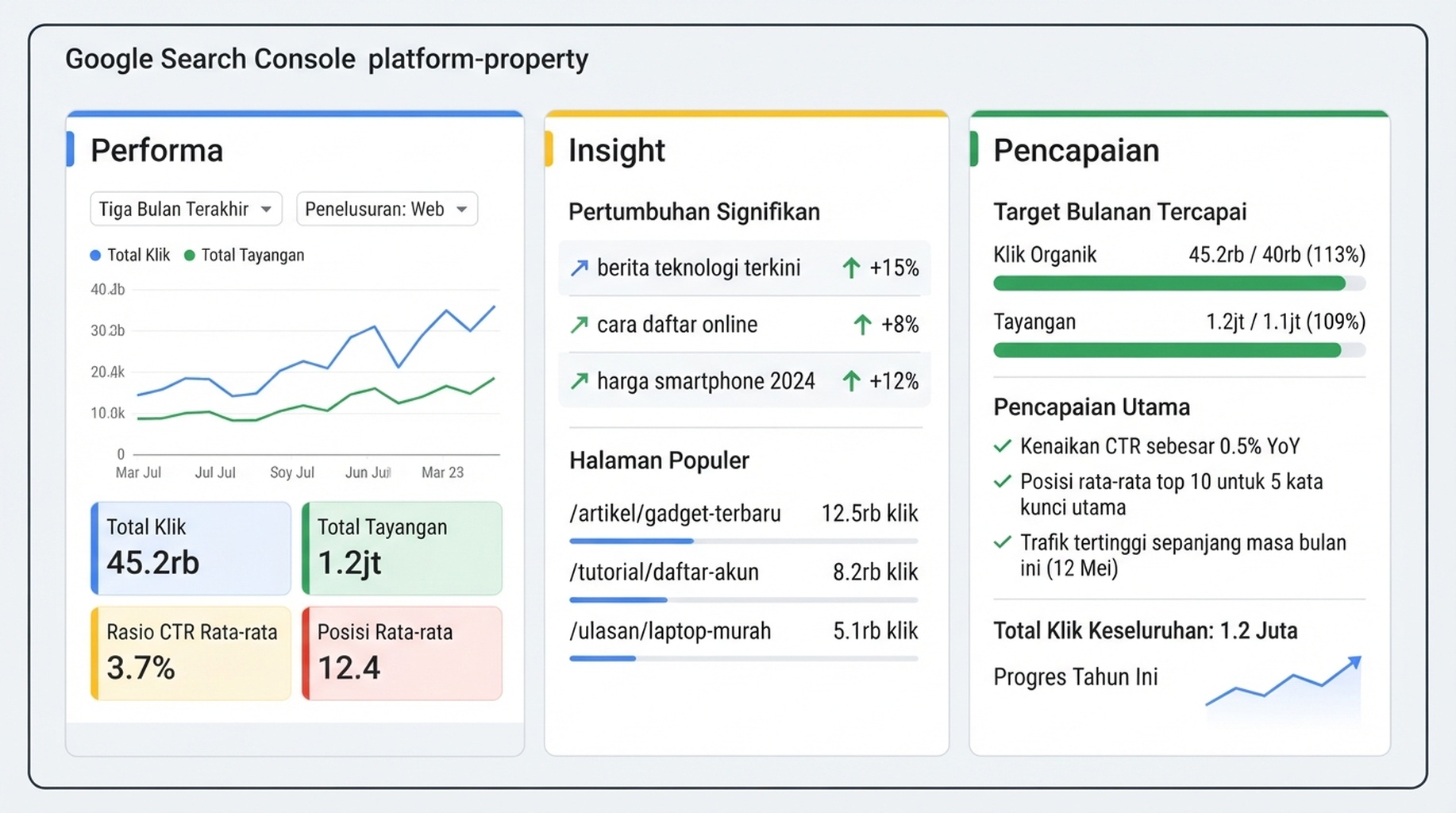Click the daftar-akun blue click bar
The height and width of the screenshot is (813, 1456).
coord(618,600)
